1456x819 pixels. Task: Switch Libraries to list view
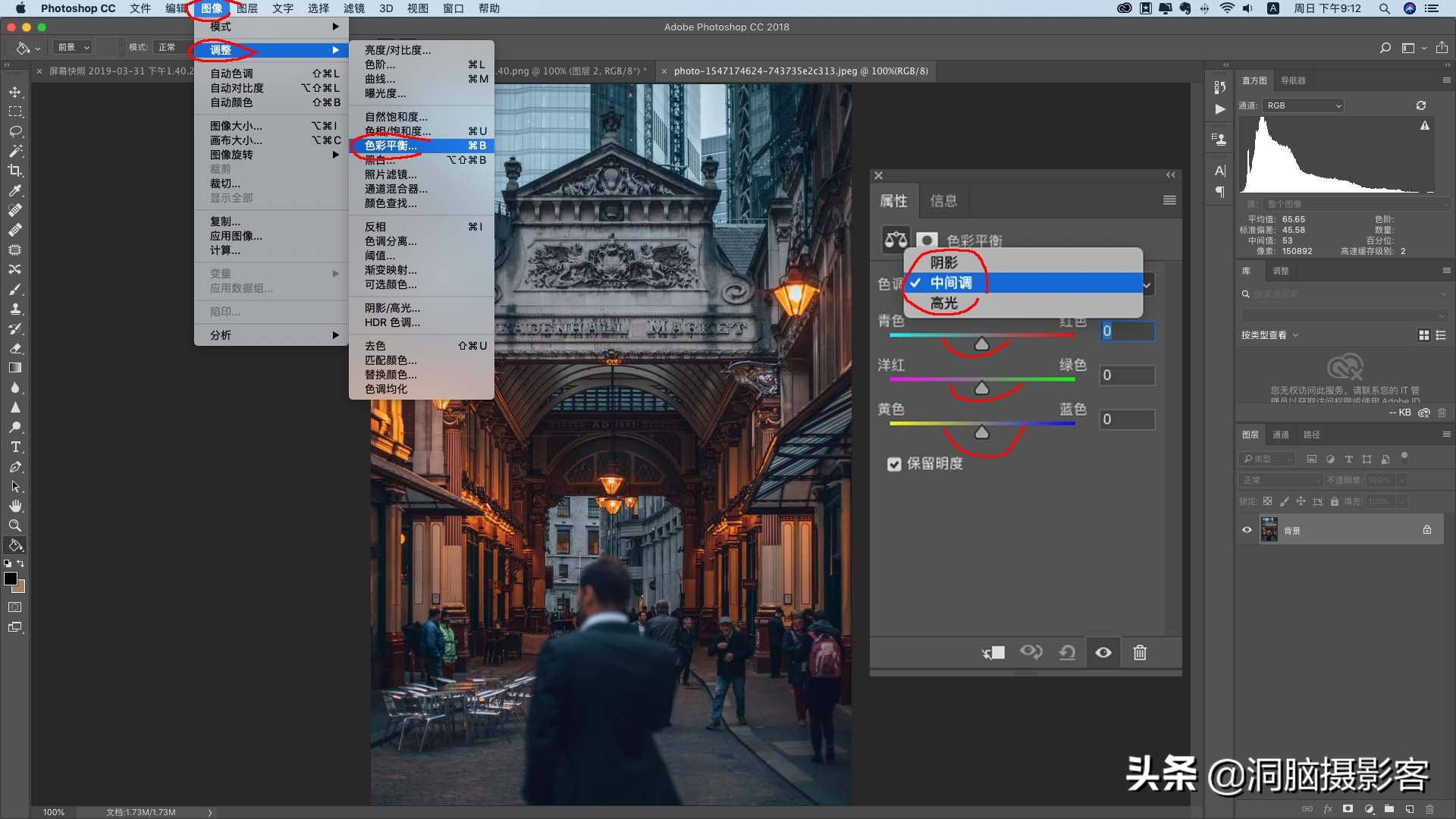click(x=1441, y=335)
